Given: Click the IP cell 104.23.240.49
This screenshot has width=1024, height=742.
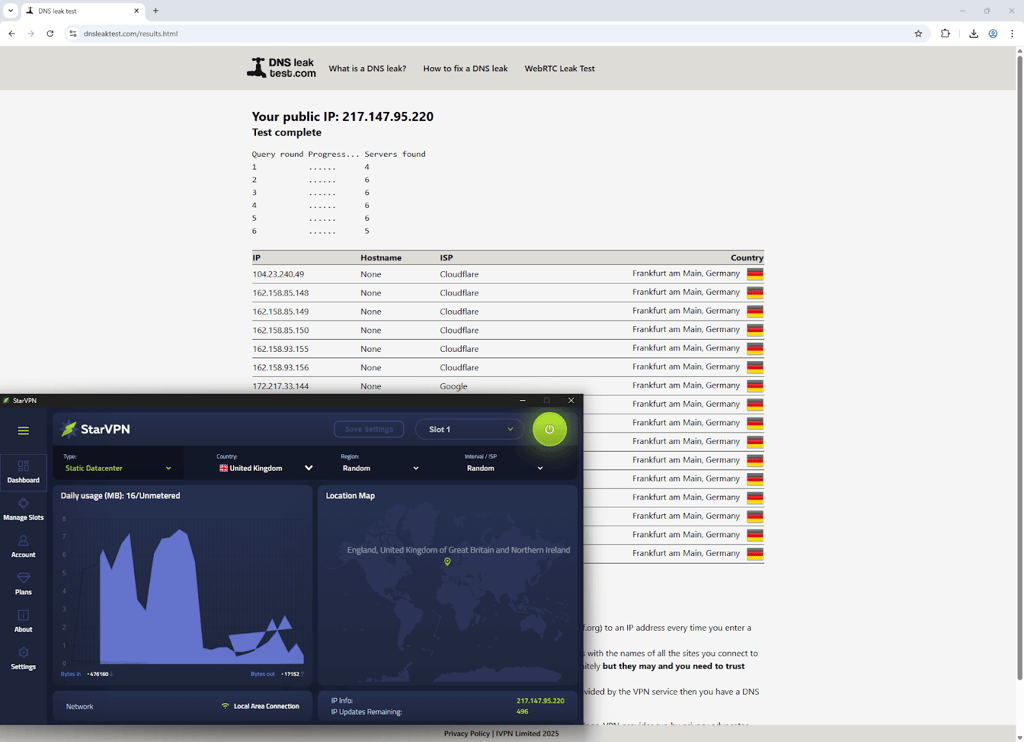Looking at the screenshot, I should click(278, 274).
